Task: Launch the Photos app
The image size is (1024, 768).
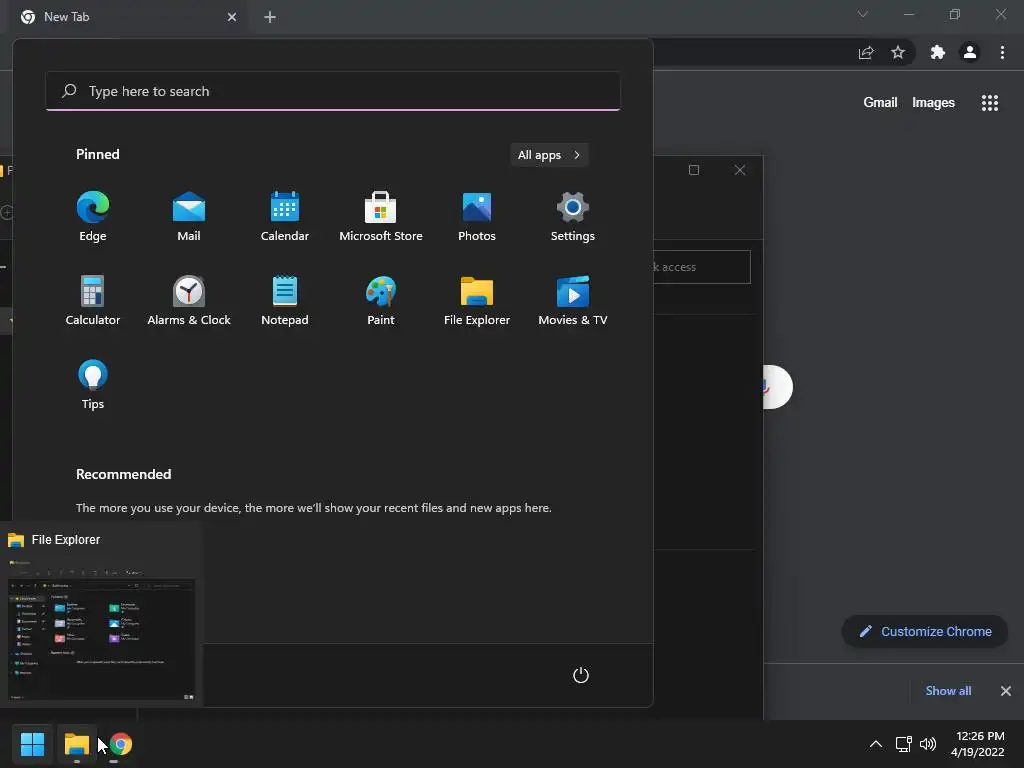Action: click(477, 217)
